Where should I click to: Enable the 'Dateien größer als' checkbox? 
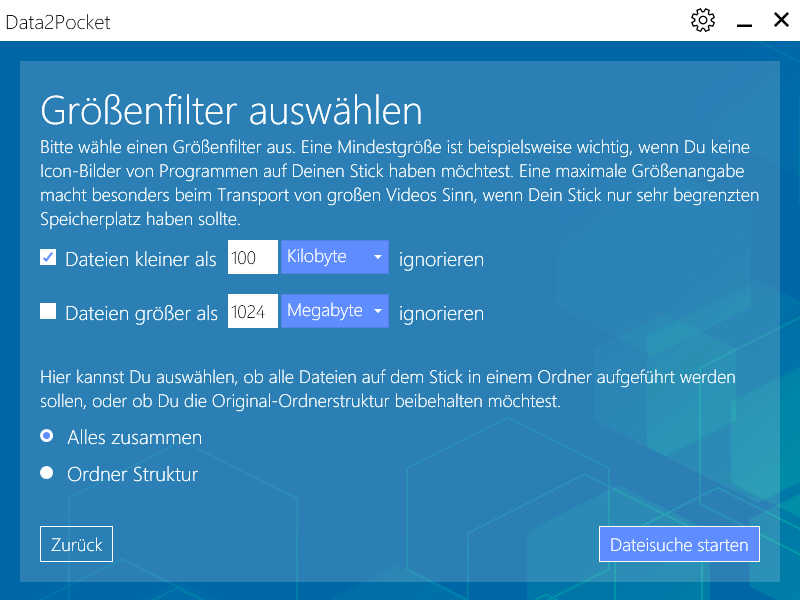tap(48, 312)
